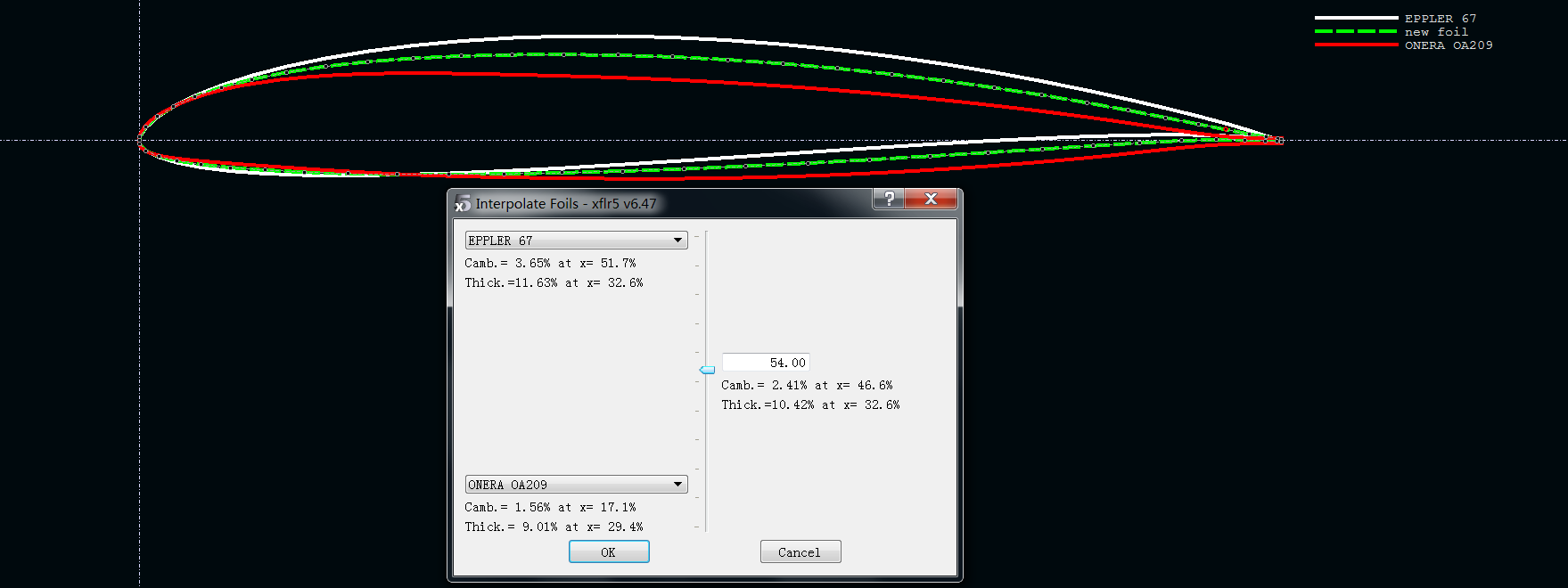Click the question mark help button

point(888,199)
